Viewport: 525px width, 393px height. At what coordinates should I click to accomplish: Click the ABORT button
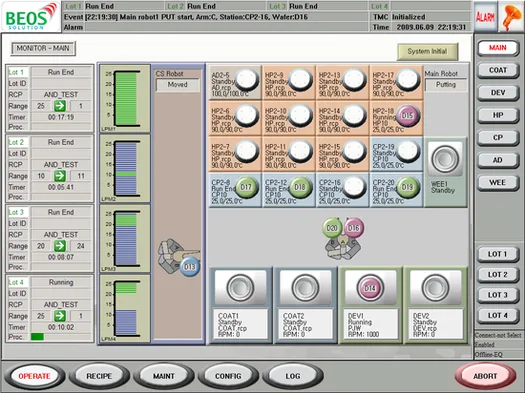(485, 376)
